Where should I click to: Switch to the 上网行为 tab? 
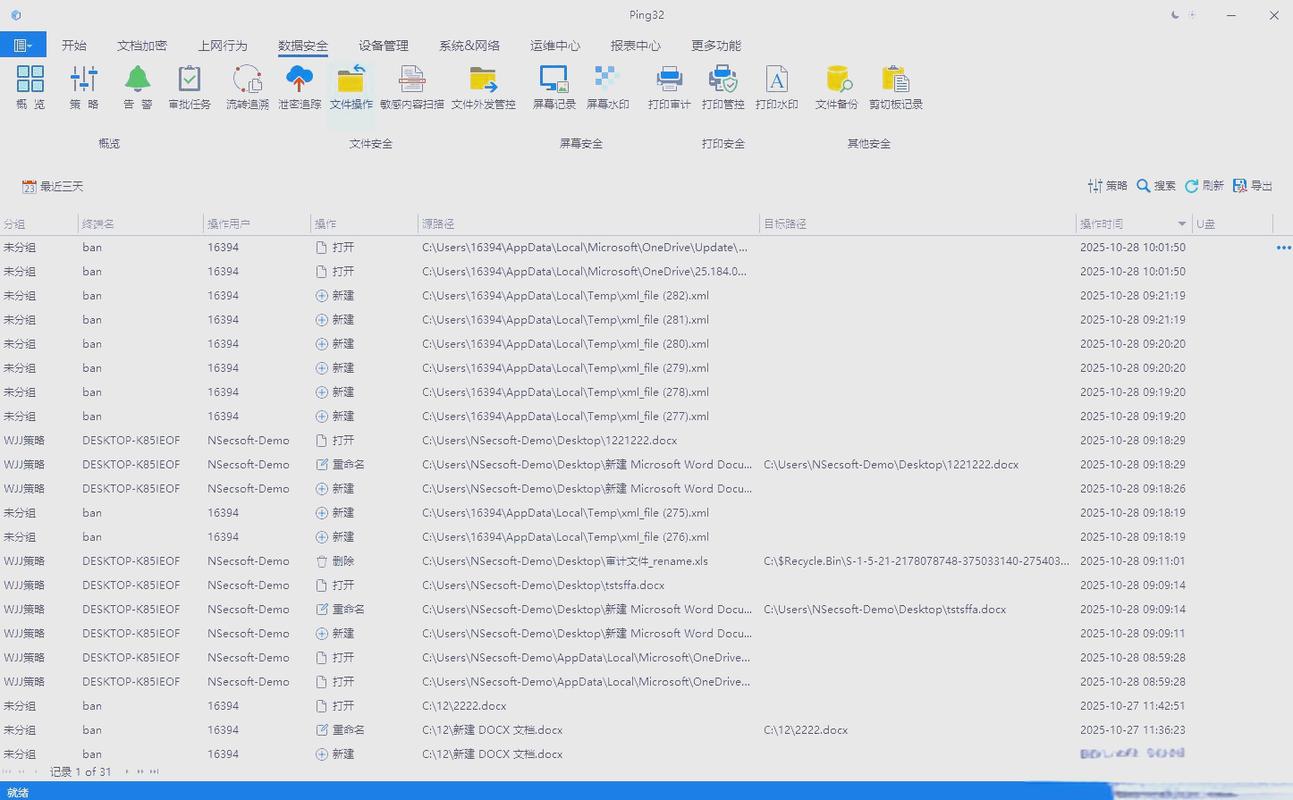point(222,45)
